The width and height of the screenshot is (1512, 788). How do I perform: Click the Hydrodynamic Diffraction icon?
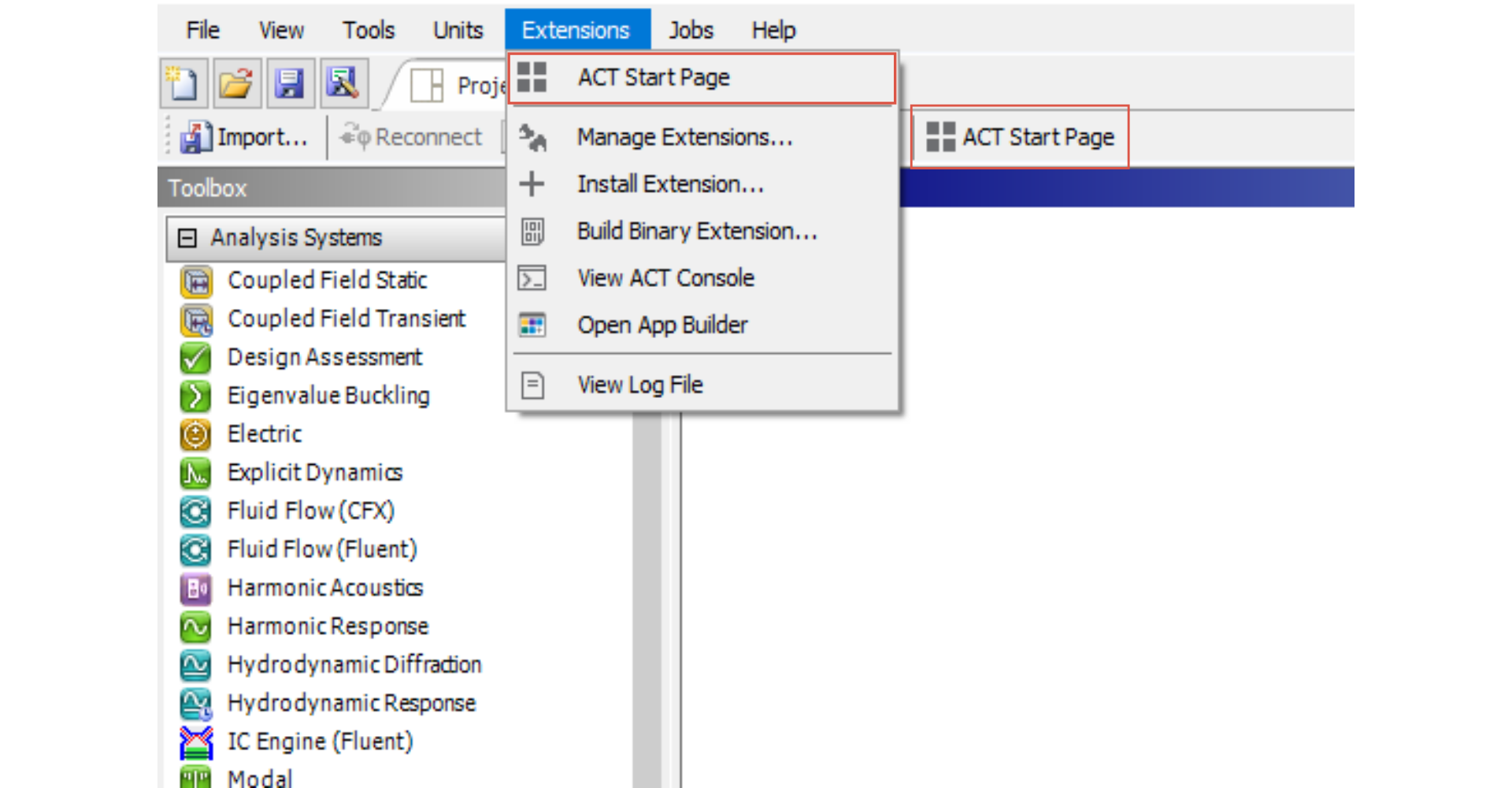(195, 665)
